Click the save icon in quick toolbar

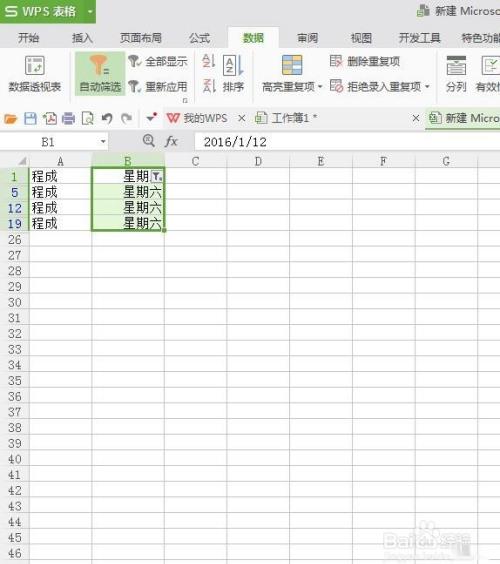pyautogui.click(x=30, y=118)
